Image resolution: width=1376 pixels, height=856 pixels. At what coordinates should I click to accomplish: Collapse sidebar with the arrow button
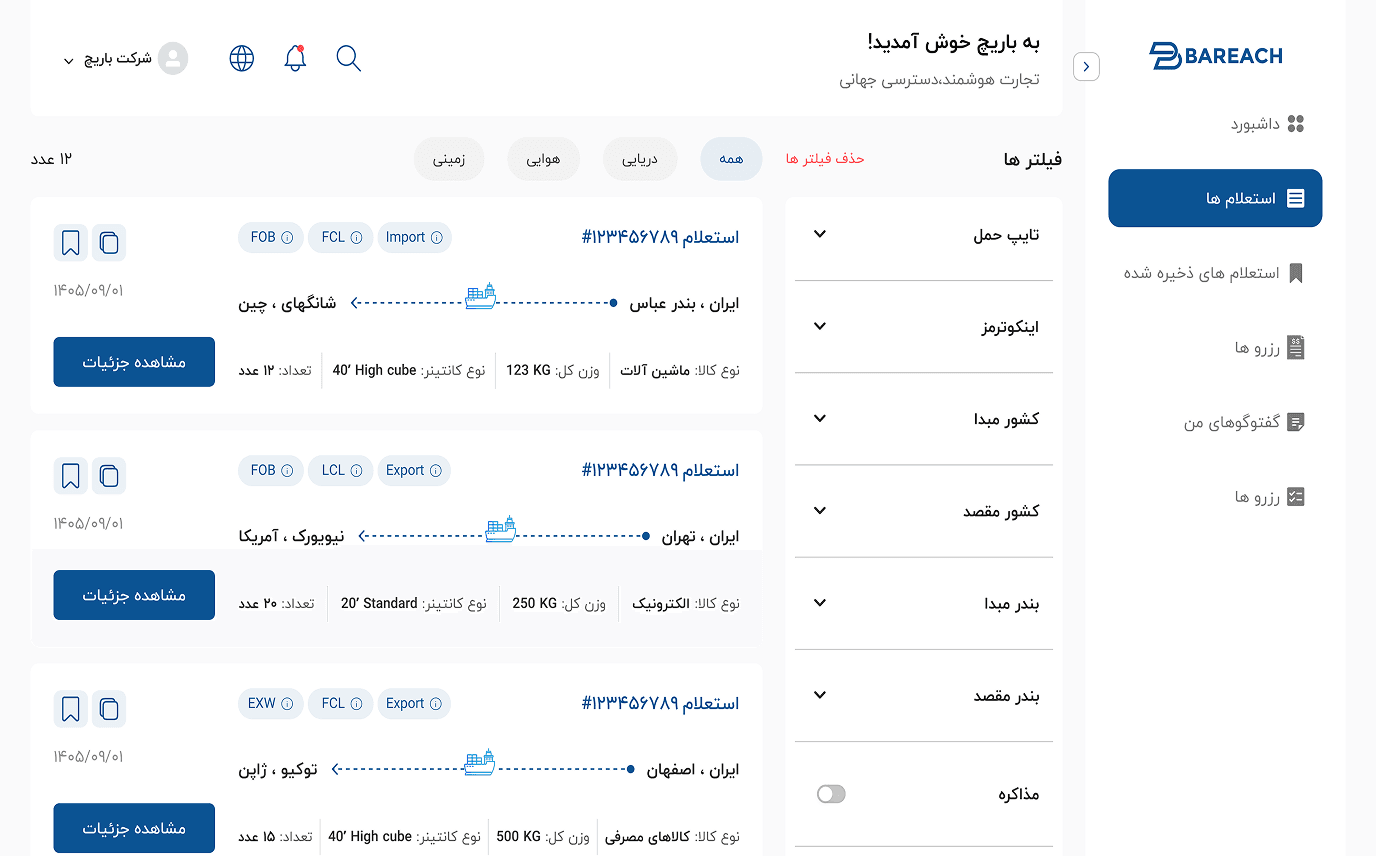tap(1086, 67)
